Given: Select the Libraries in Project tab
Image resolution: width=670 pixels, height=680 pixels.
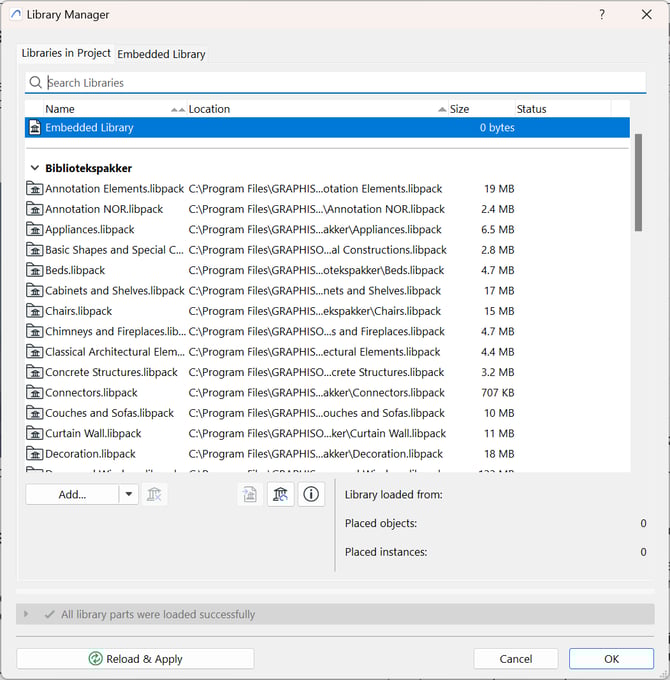Looking at the screenshot, I should (x=66, y=53).
